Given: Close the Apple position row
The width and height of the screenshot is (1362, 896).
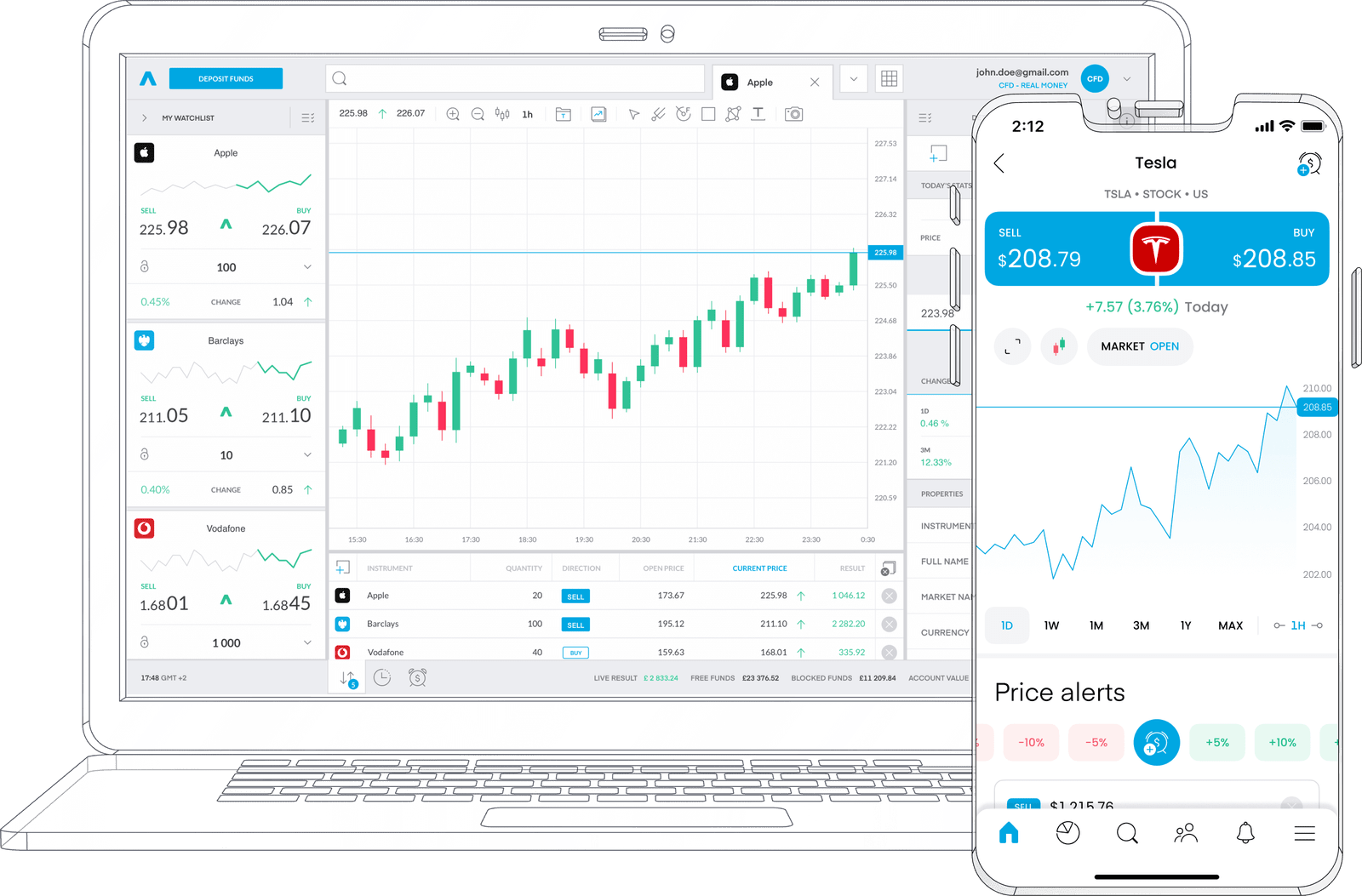Looking at the screenshot, I should [889, 596].
